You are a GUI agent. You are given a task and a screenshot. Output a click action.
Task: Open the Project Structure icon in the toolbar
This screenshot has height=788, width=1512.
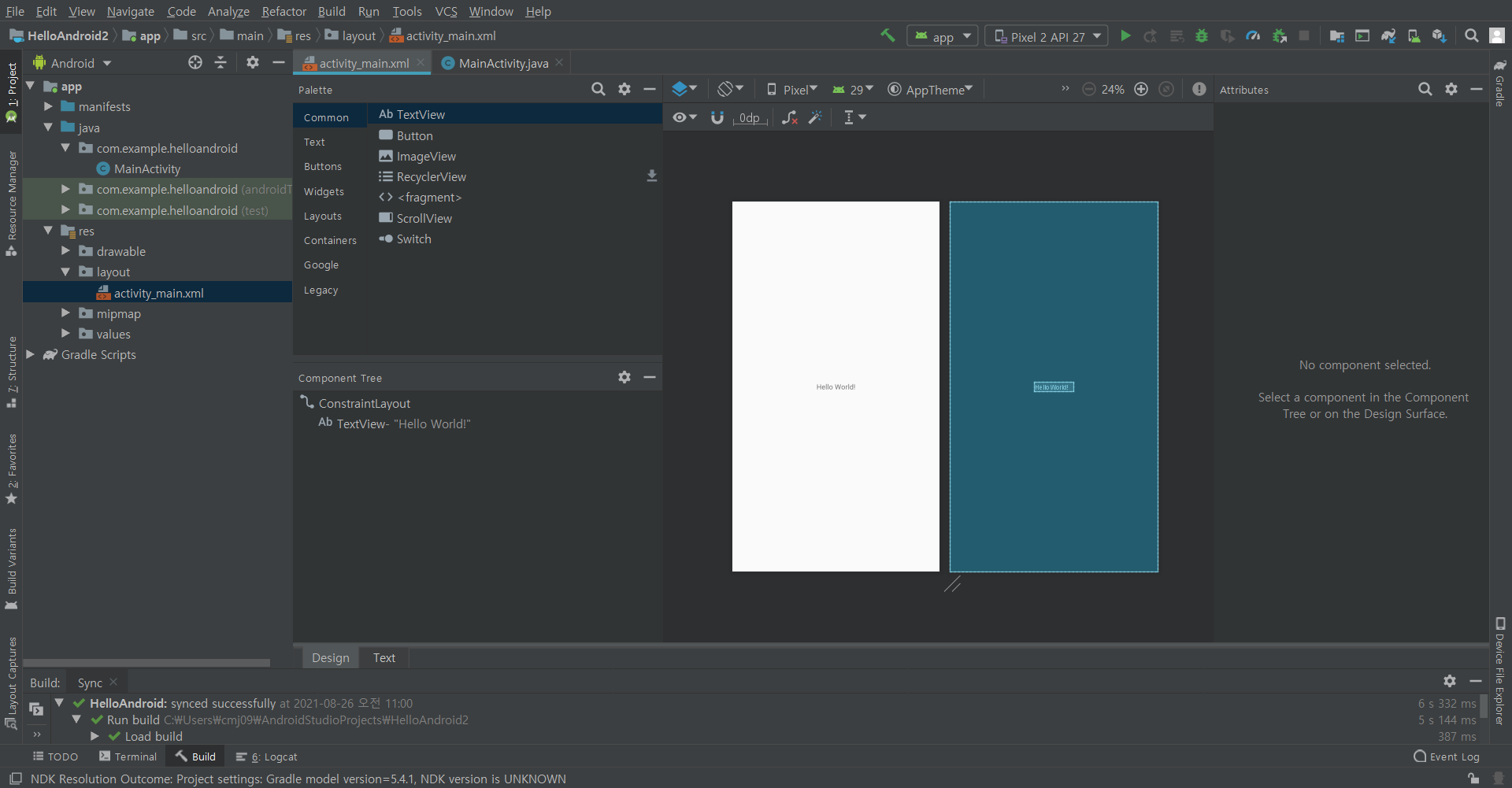(1336, 35)
